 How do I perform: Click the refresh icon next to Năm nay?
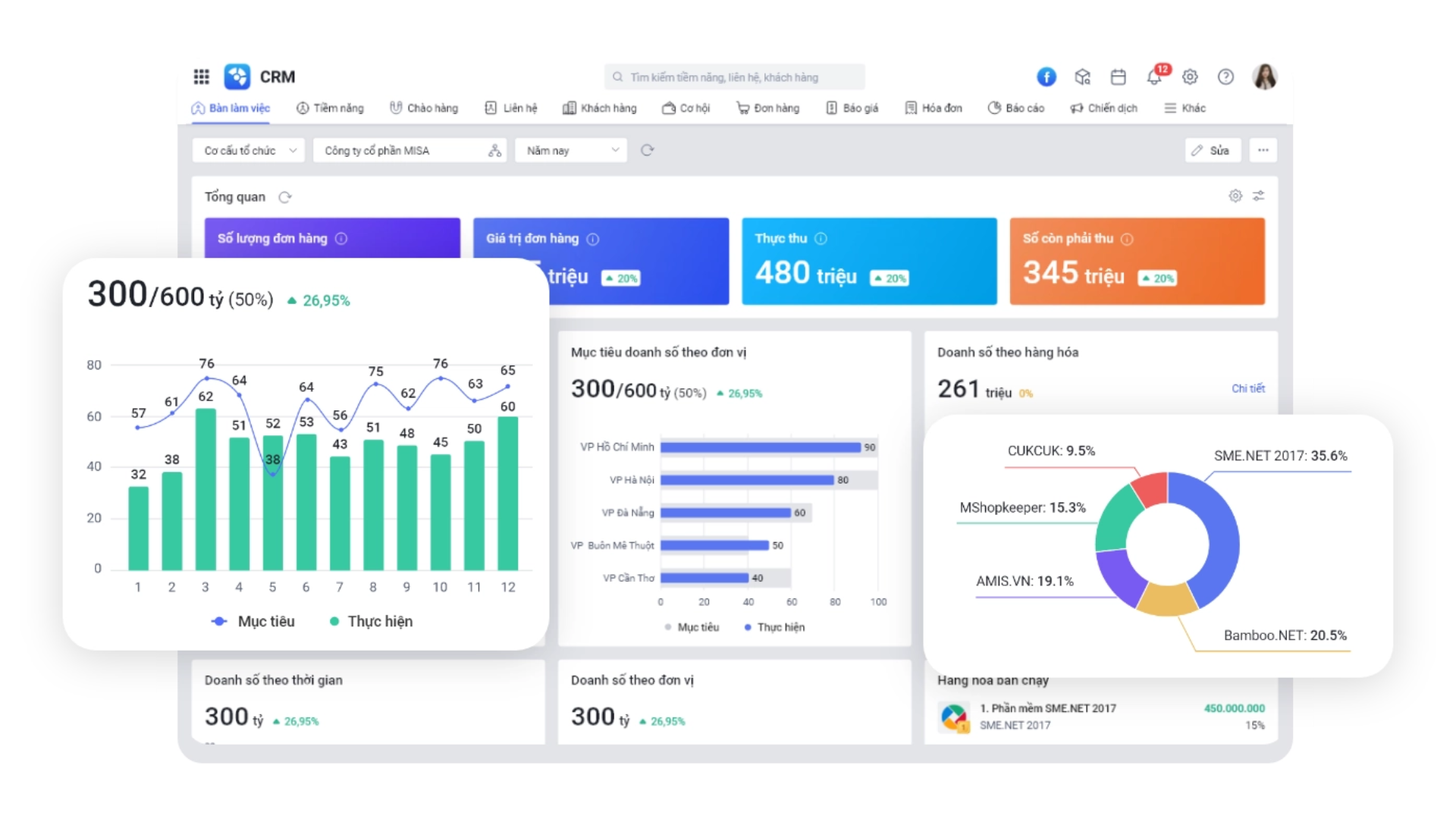click(x=647, y=150)
